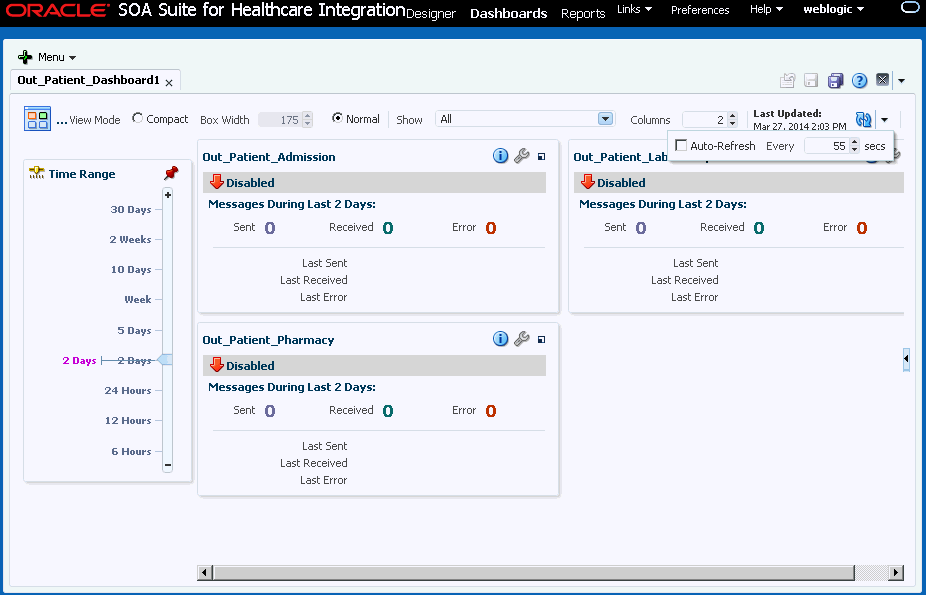Open the refresh options dropdown arrow

tap(884, 120)
